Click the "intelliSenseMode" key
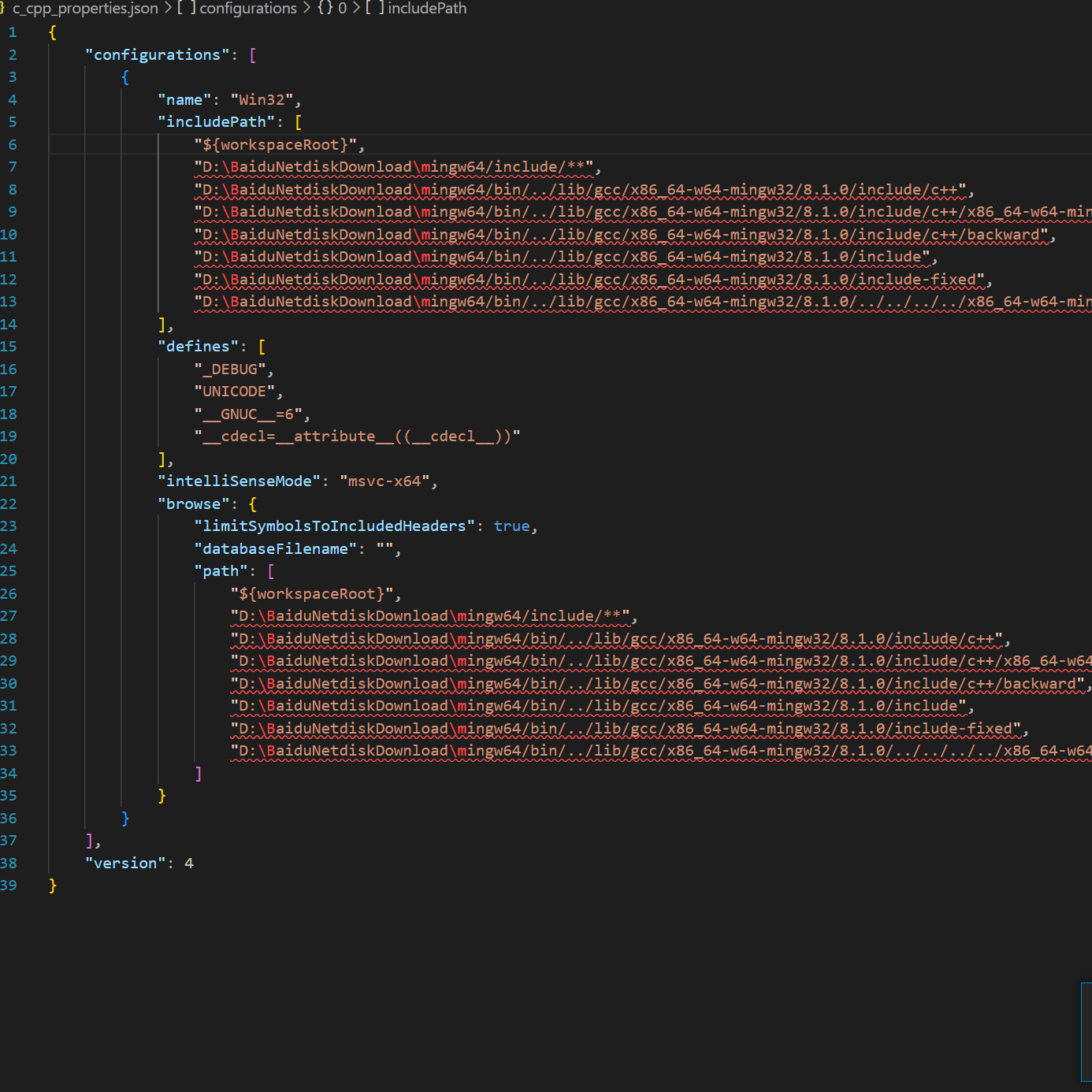 (240, 481)
